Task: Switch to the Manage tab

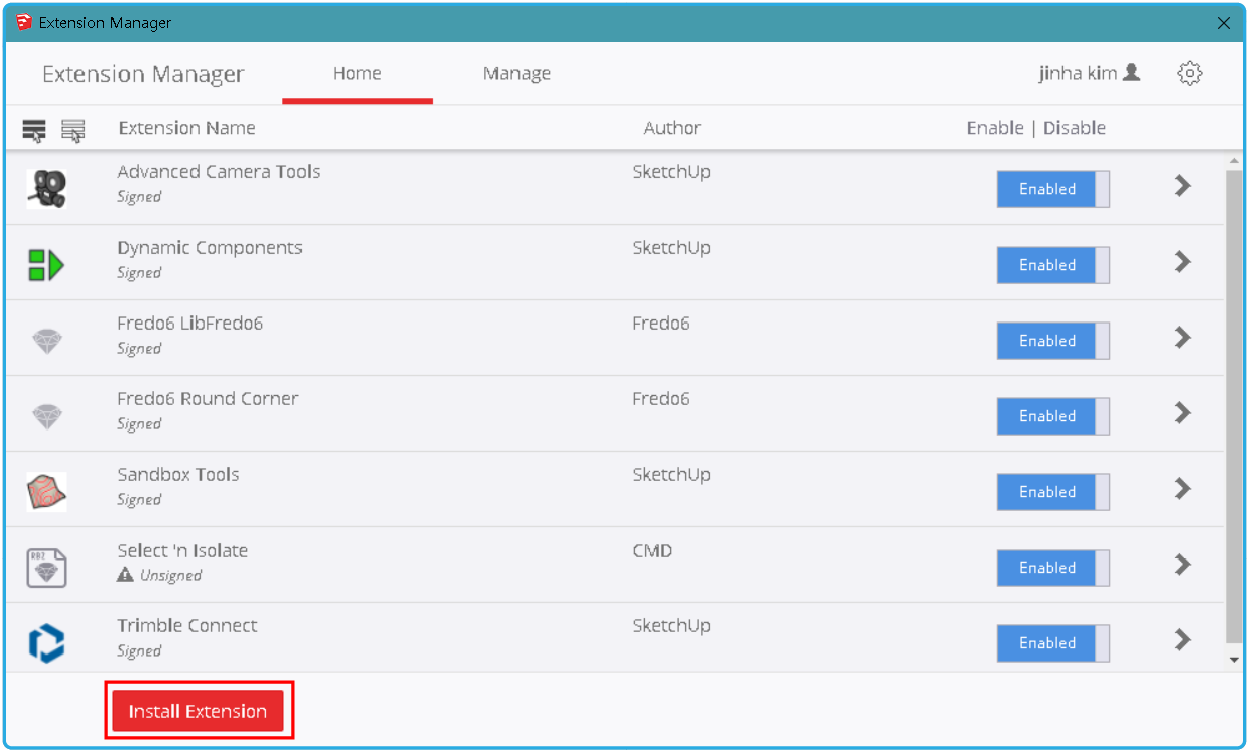Action: [x=517, y=73]
